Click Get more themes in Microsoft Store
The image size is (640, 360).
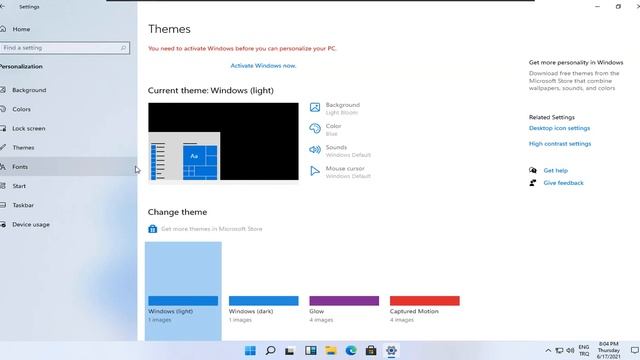211,229
